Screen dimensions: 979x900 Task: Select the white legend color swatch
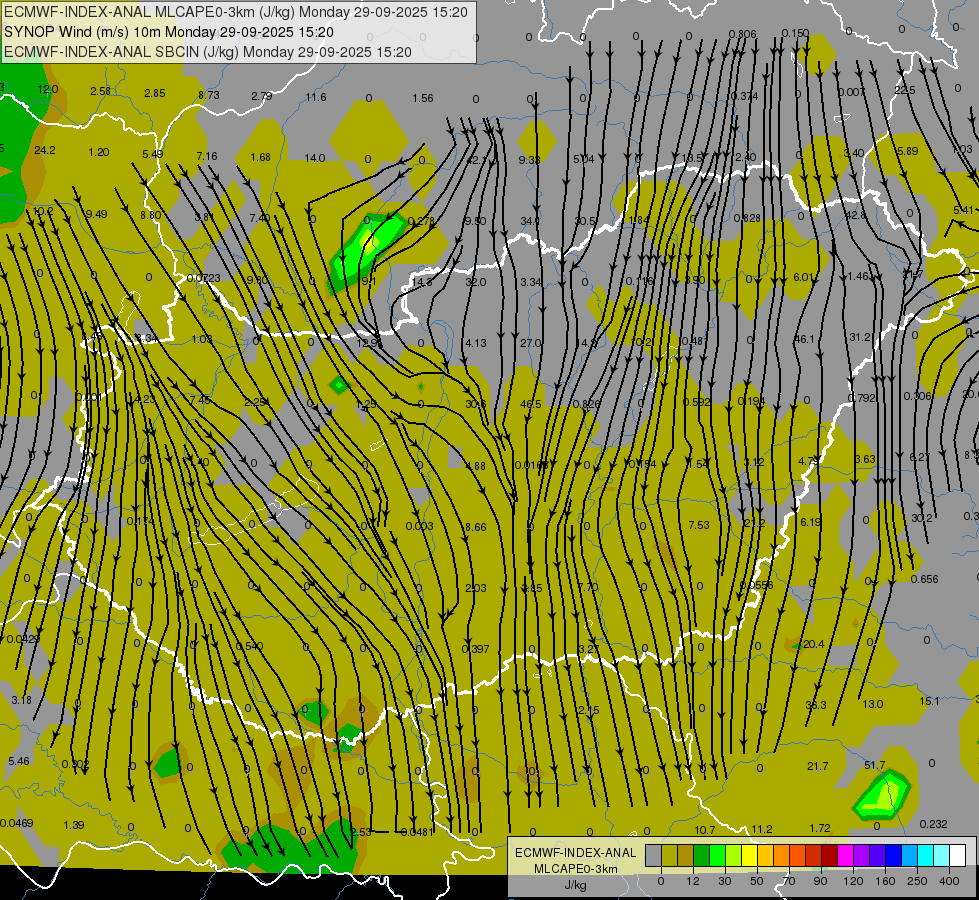tap(957, 855)
